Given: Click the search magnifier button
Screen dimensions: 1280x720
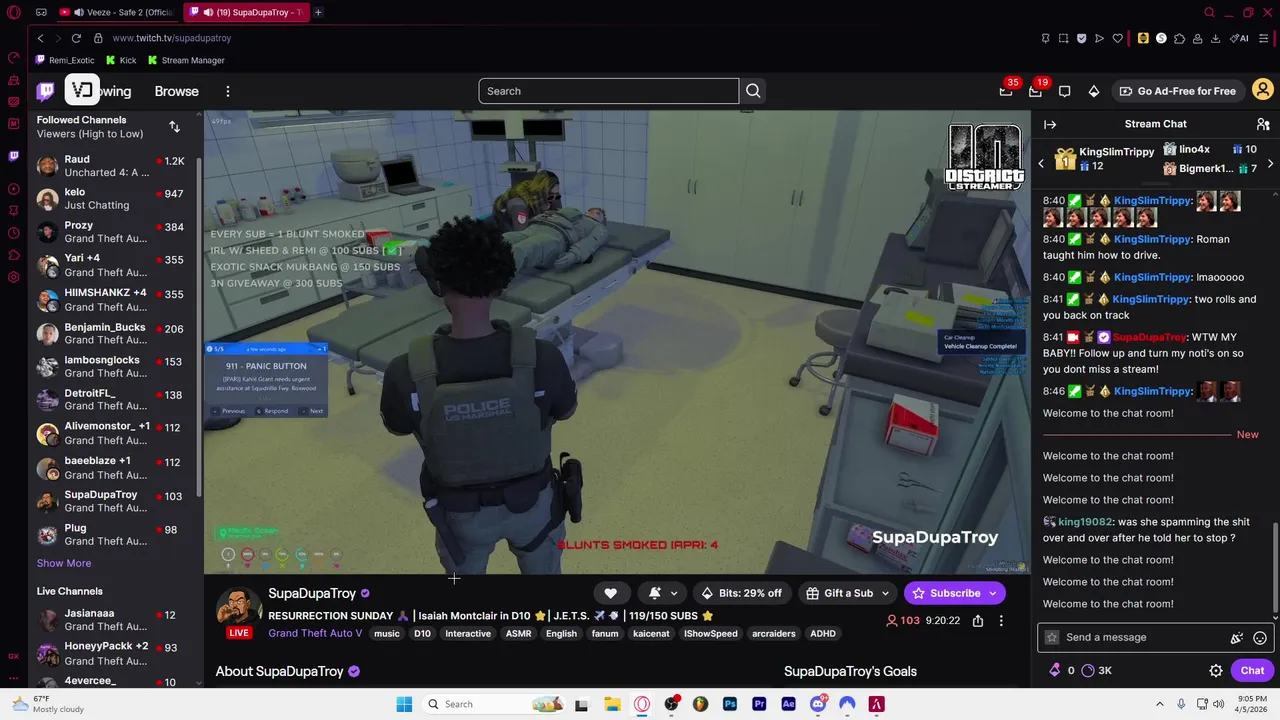Looking at the screenshot, I should coord(753,91).
